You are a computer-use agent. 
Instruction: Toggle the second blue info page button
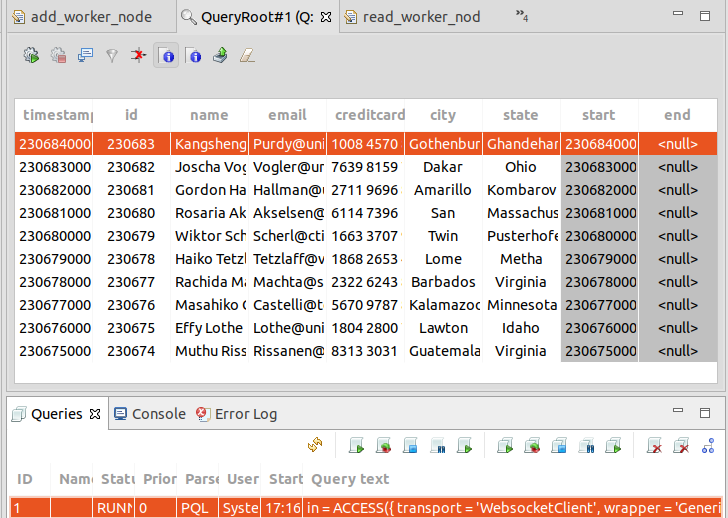click(x=193, y=56)
